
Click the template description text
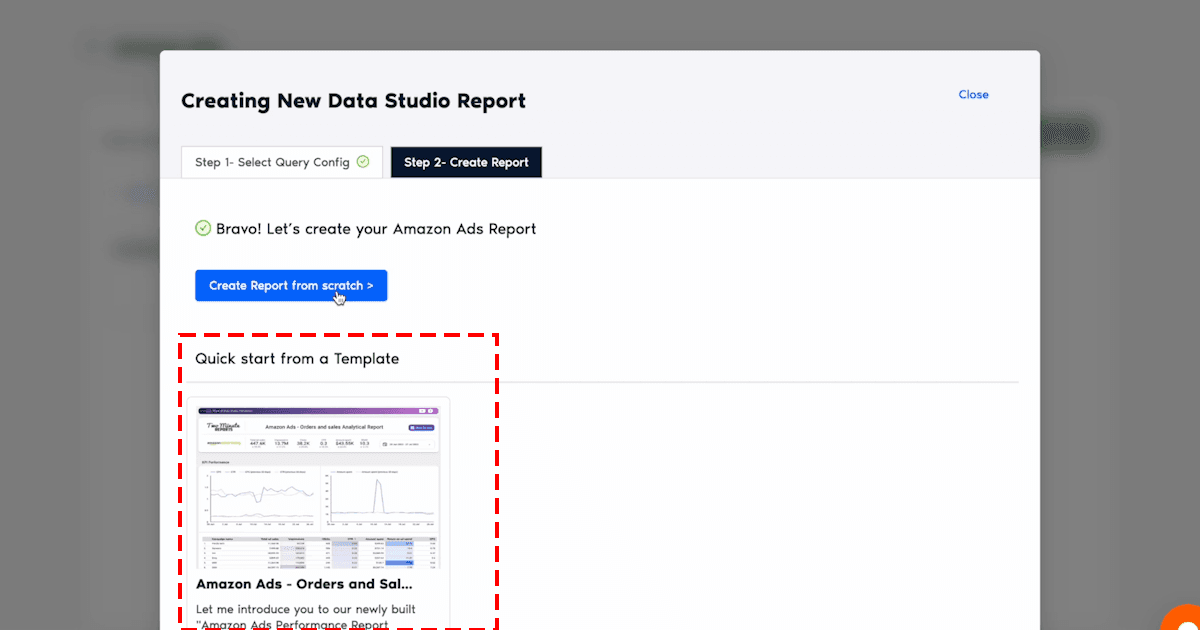pos(304,616)
